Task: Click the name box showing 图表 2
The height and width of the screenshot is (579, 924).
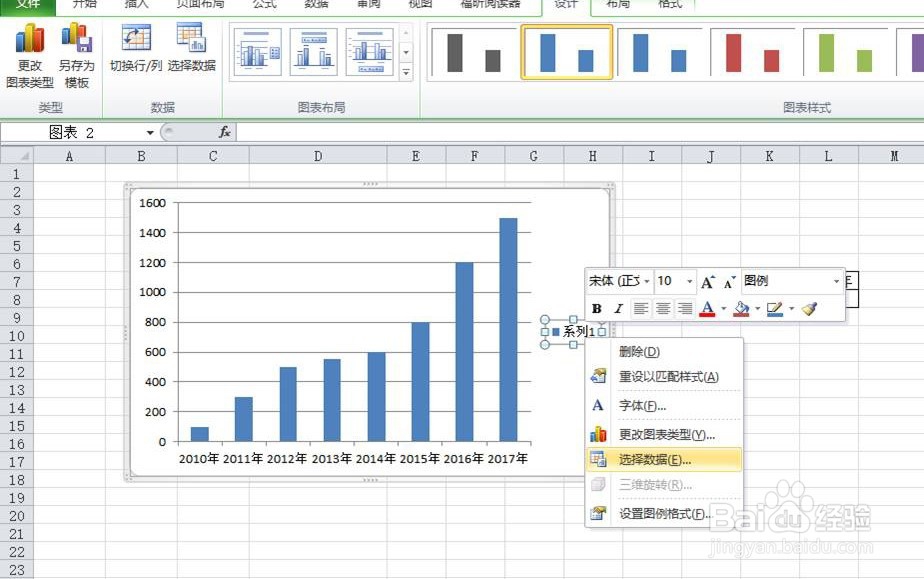Action: [x=70, y=131]
